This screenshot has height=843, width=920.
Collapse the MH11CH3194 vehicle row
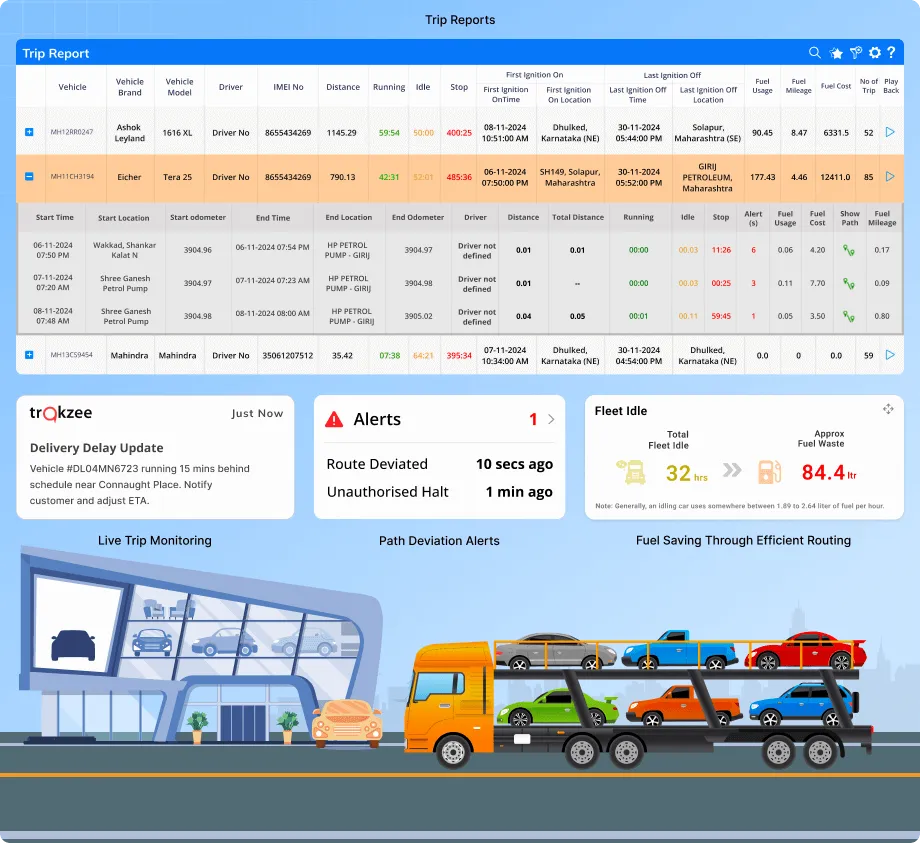(29, 177)
